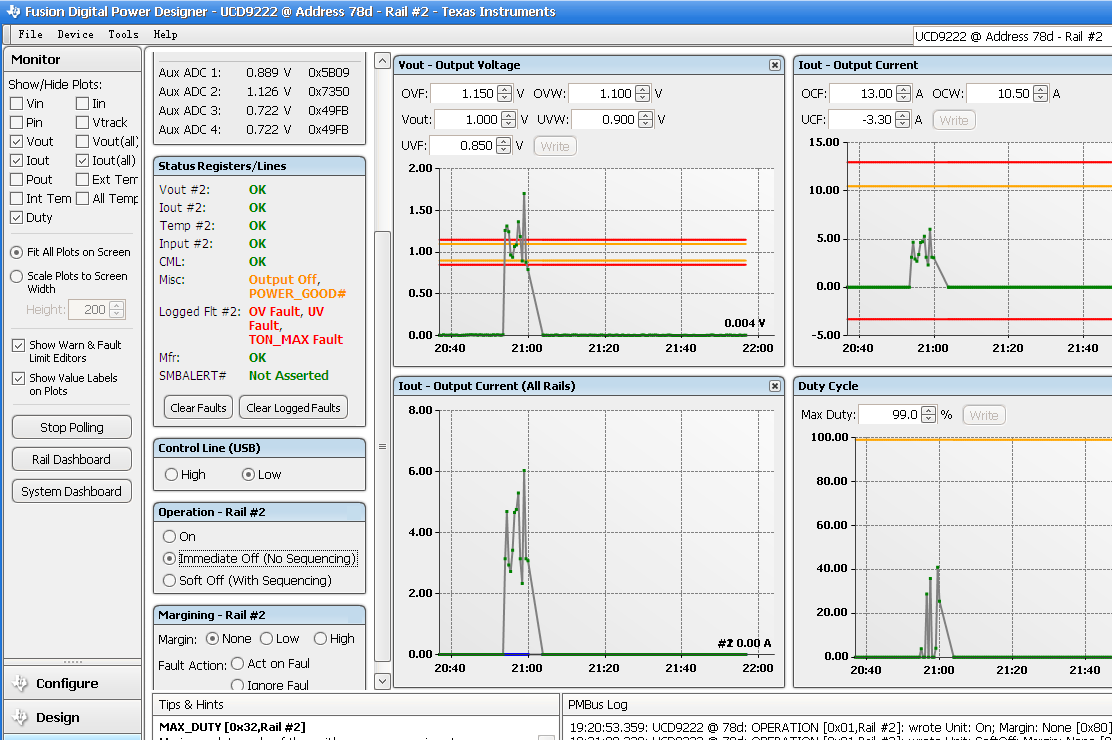Image resolution: width=1112 pixels, height=740 pixels.
Task: Set Margin to High
Action: (321, 639)
